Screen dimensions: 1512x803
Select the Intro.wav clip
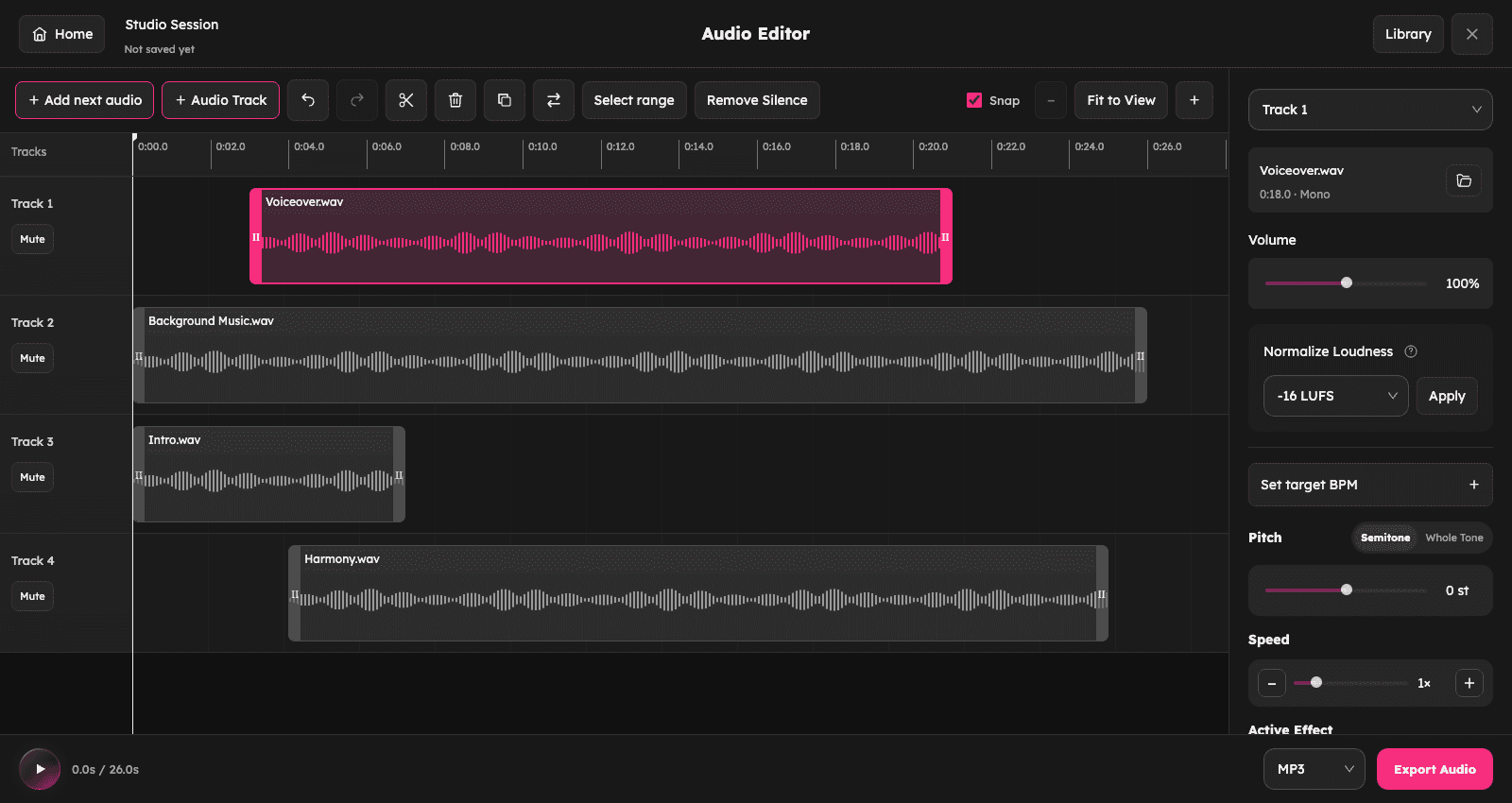(269, 474)
